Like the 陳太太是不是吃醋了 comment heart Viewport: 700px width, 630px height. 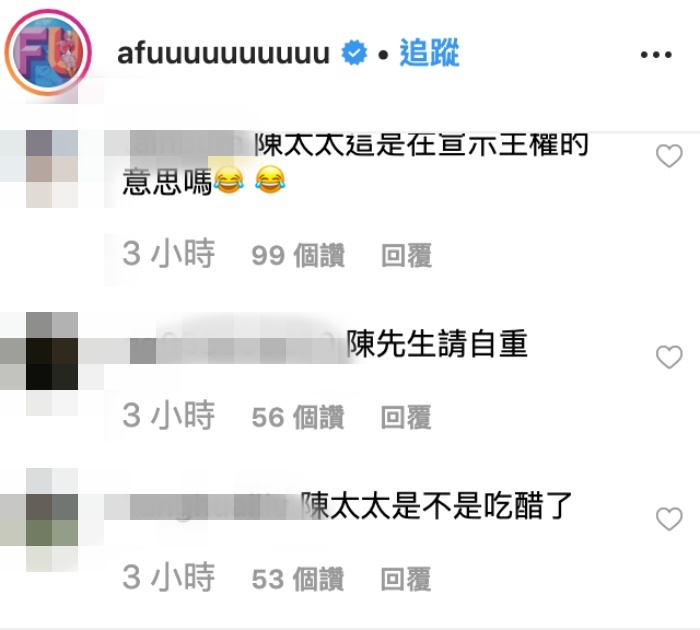click(x=669, y=518)
